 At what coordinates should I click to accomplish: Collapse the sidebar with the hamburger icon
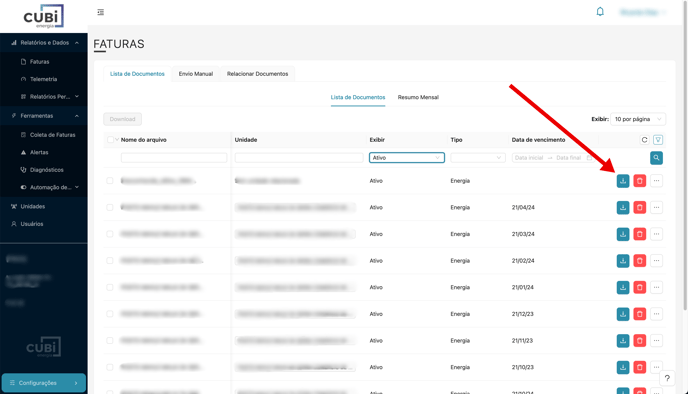point(100,12)
